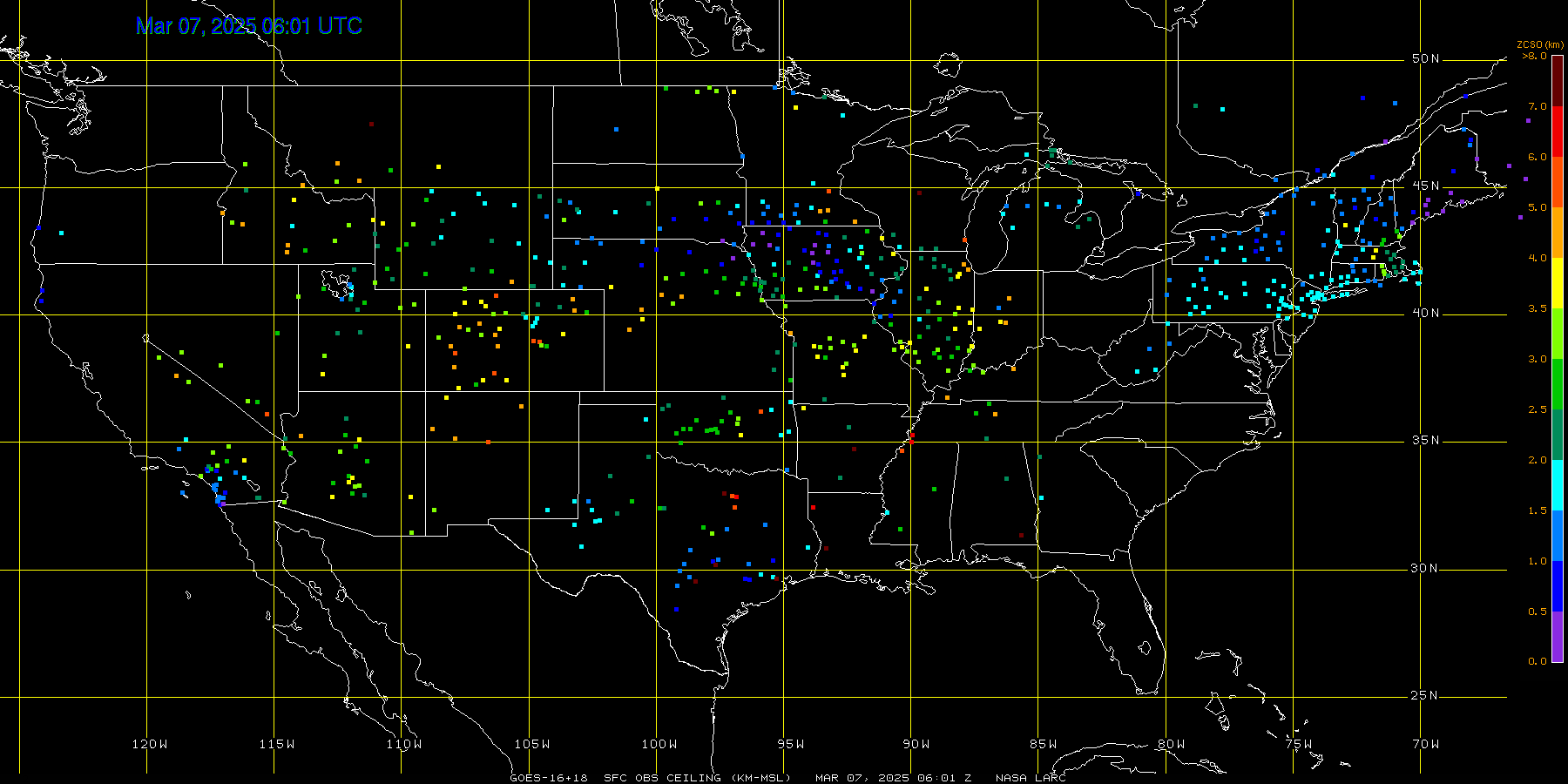Click the 40 N latitude label

(x=1426, y=313)
